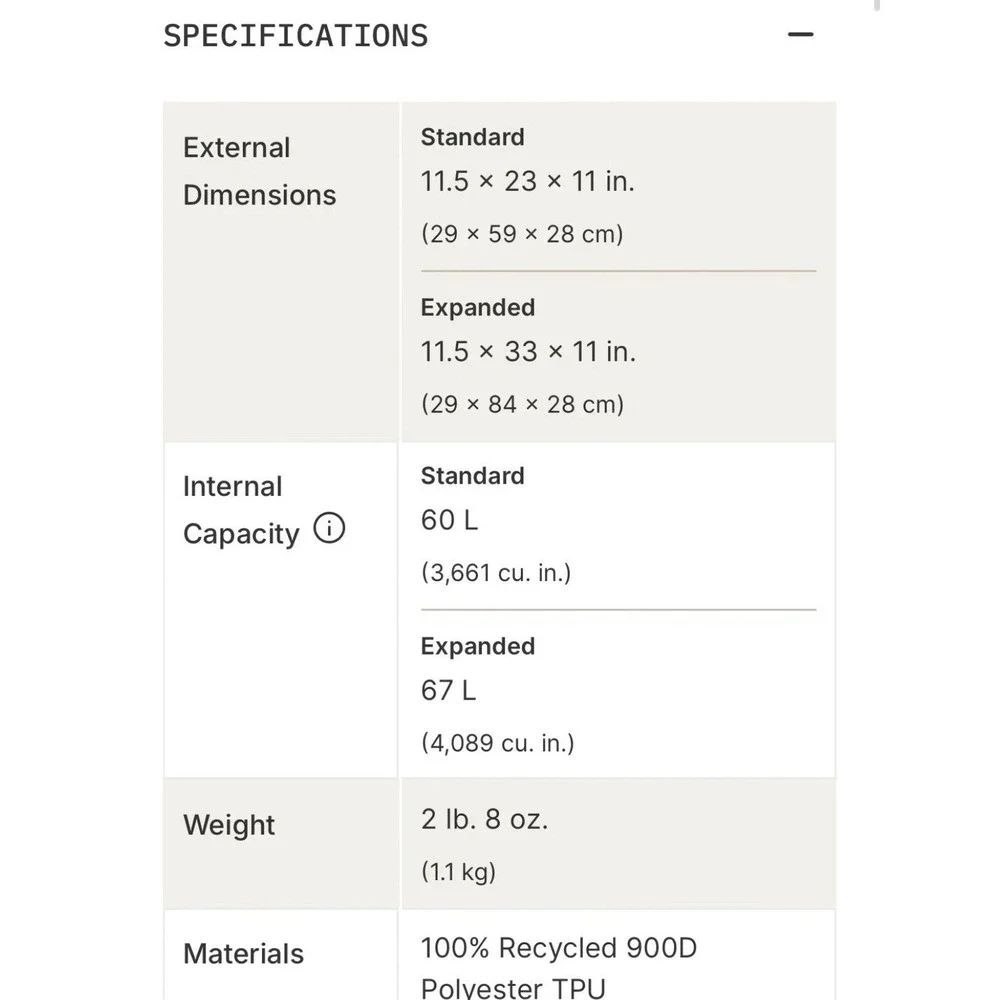Select the Materials row label

click(x=244, y=954)
